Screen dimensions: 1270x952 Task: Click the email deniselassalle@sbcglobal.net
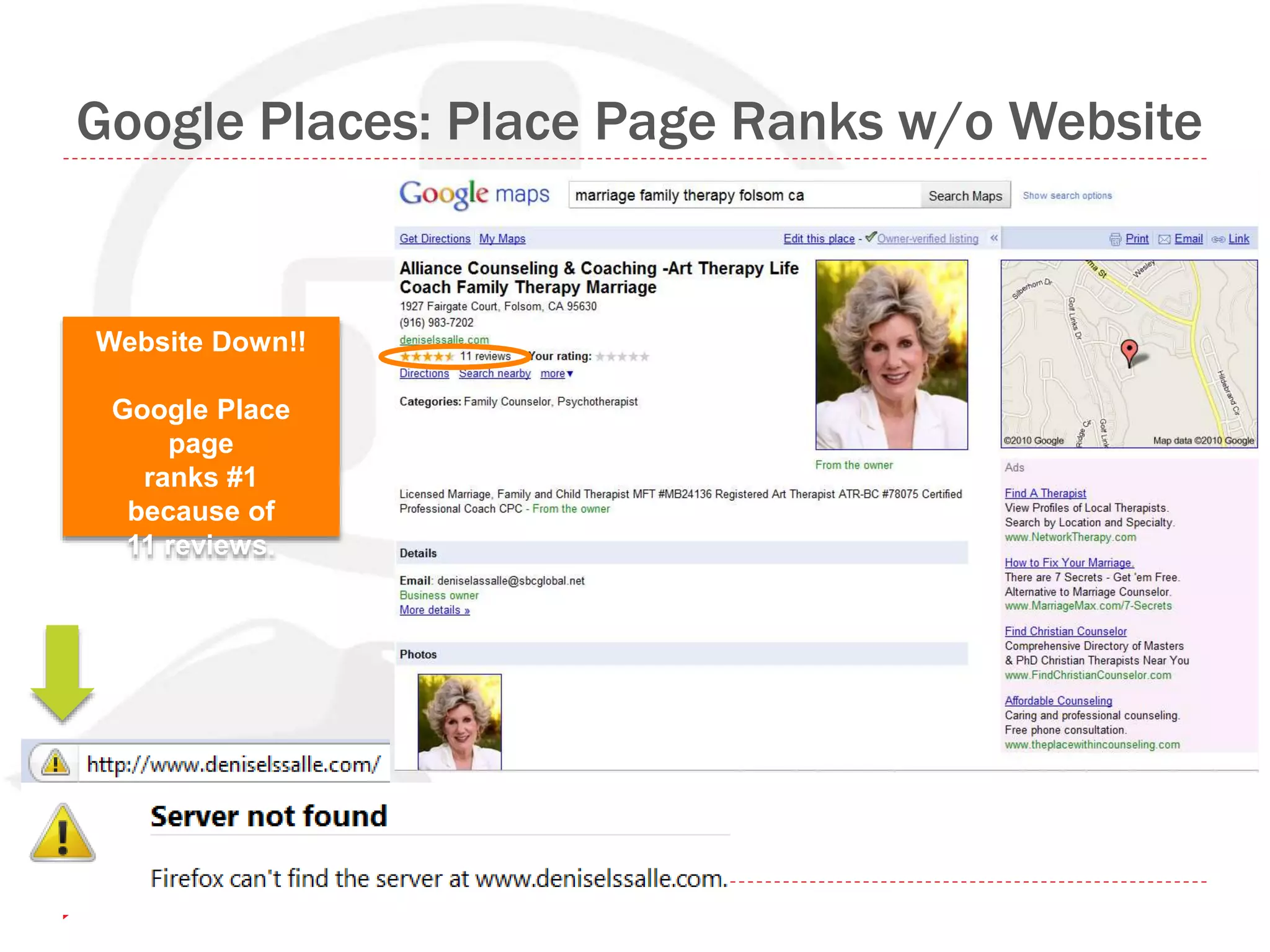click(x=511, y=581)
